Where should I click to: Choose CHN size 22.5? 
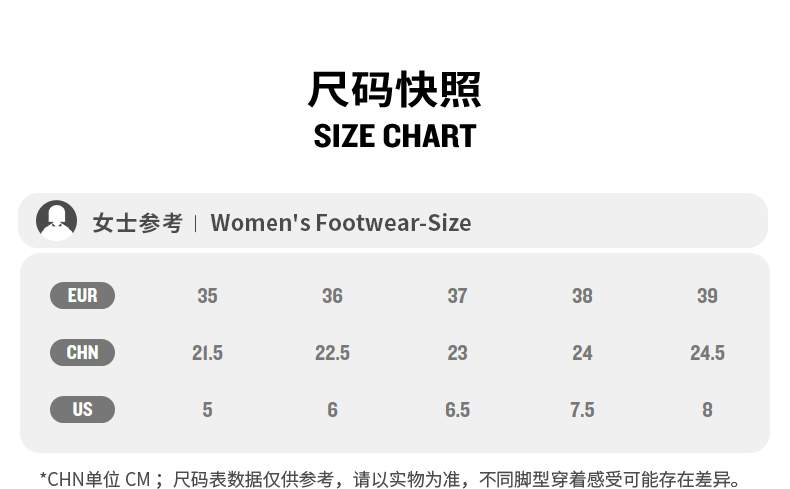point(332,353)
